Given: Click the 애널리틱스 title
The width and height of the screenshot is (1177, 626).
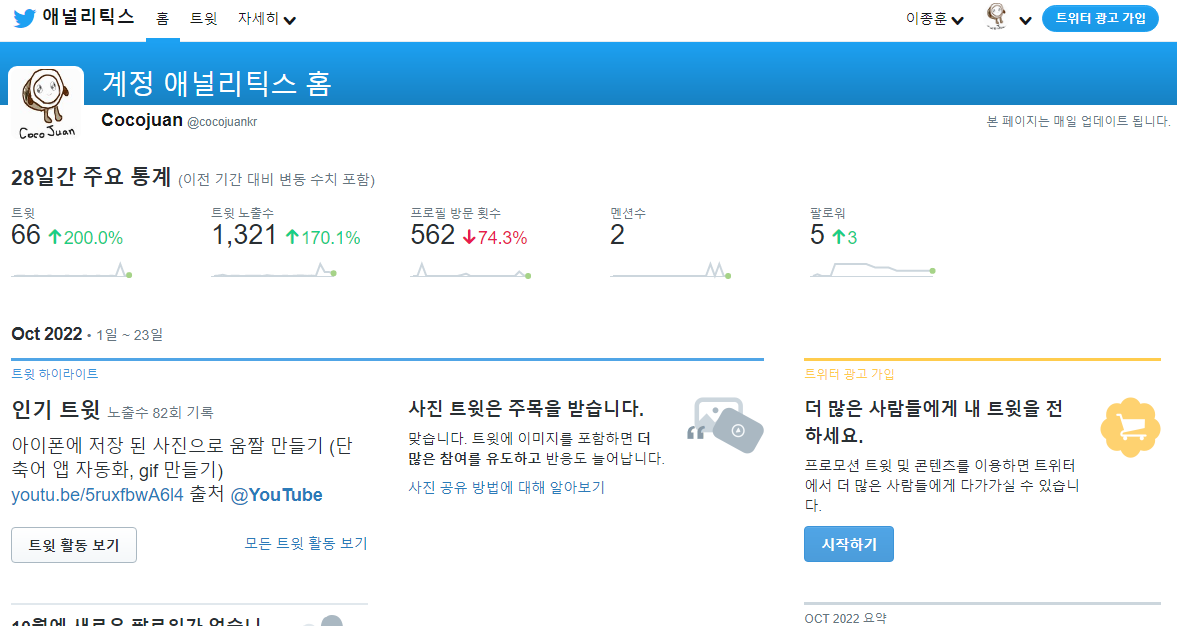Looking at the screenshot, I should pos(89,17).
